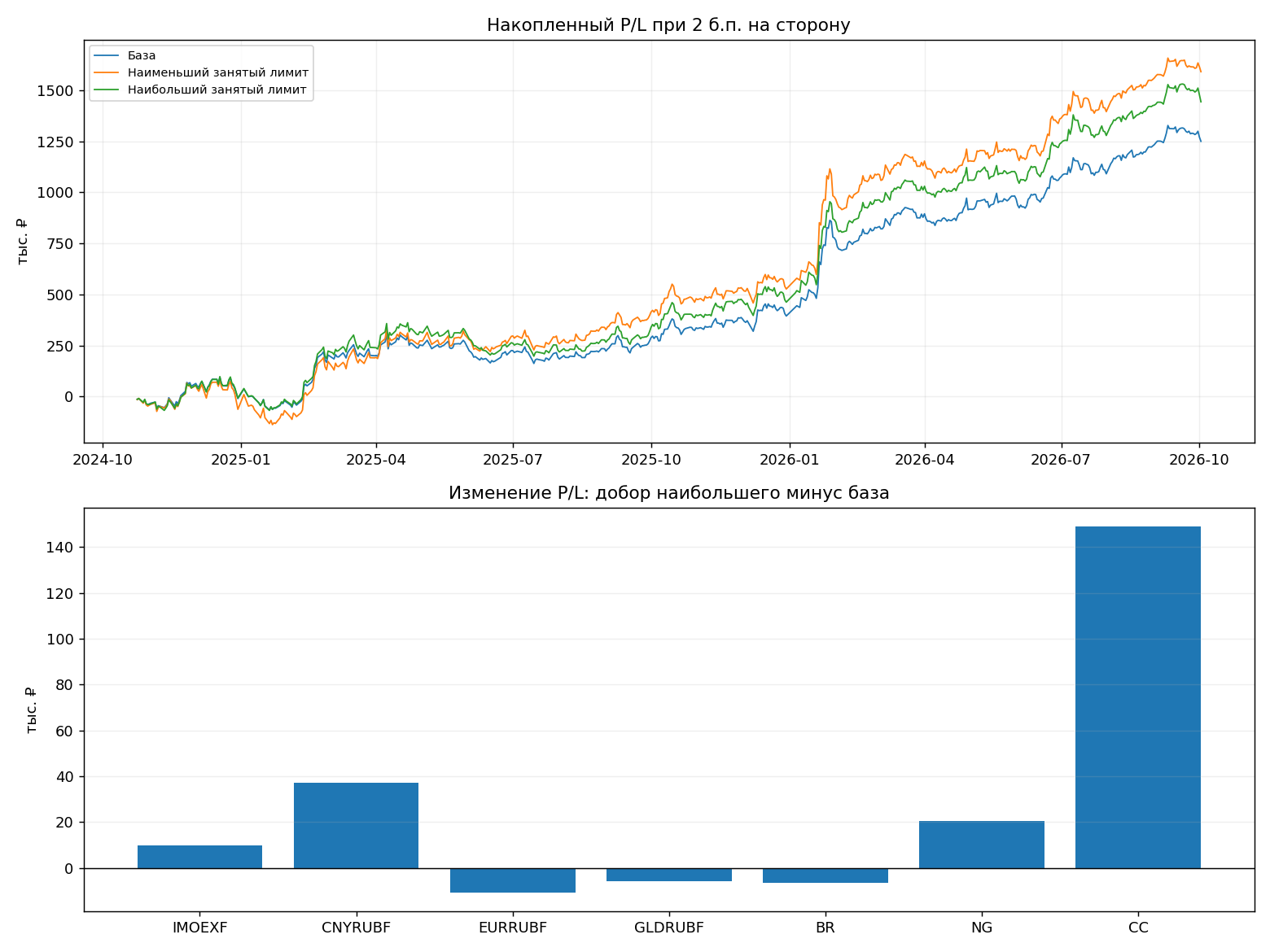Click the date tick "2025-01"
Viewport: 1270px width, 952px height.
click(241, 460)
